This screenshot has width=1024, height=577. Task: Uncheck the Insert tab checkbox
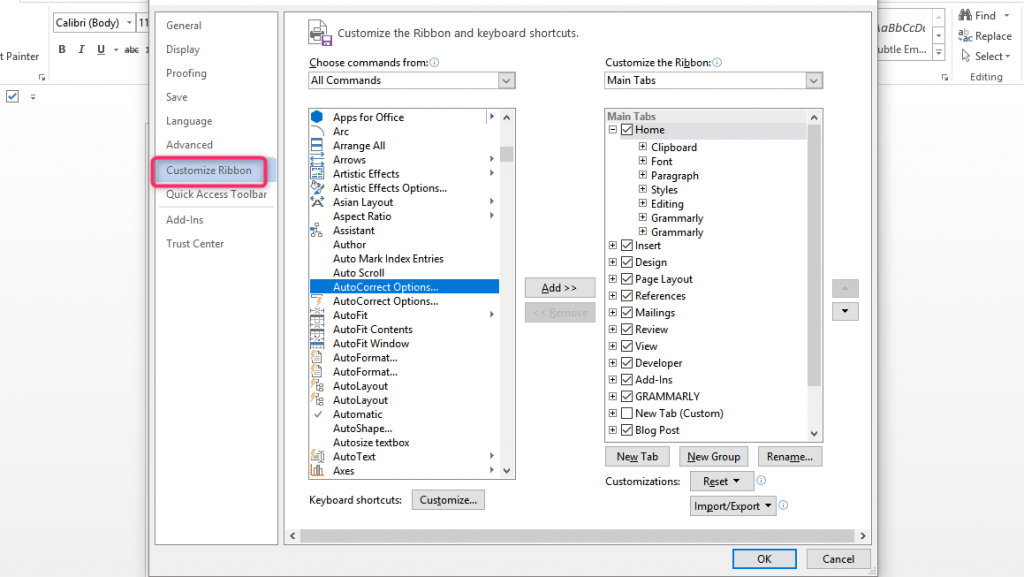click(x=627, y=245)
